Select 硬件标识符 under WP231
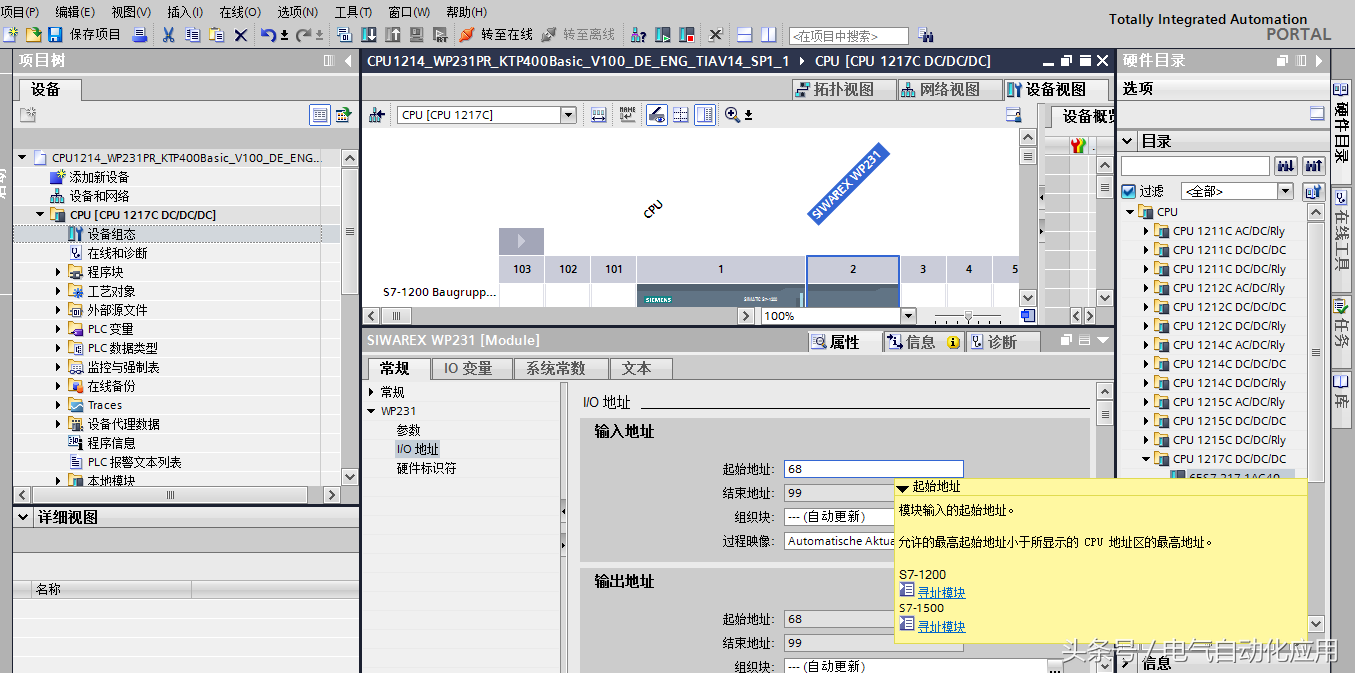Screen dimensions: 1355x673 426,468
